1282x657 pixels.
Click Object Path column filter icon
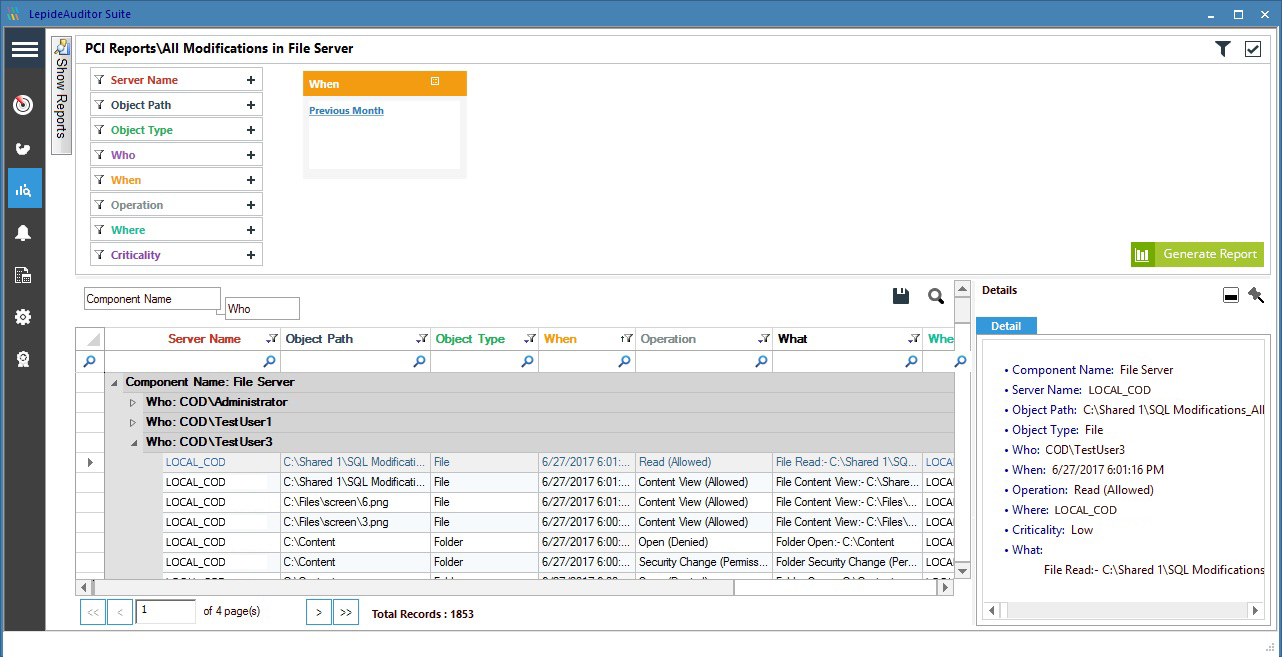point(422,339)
